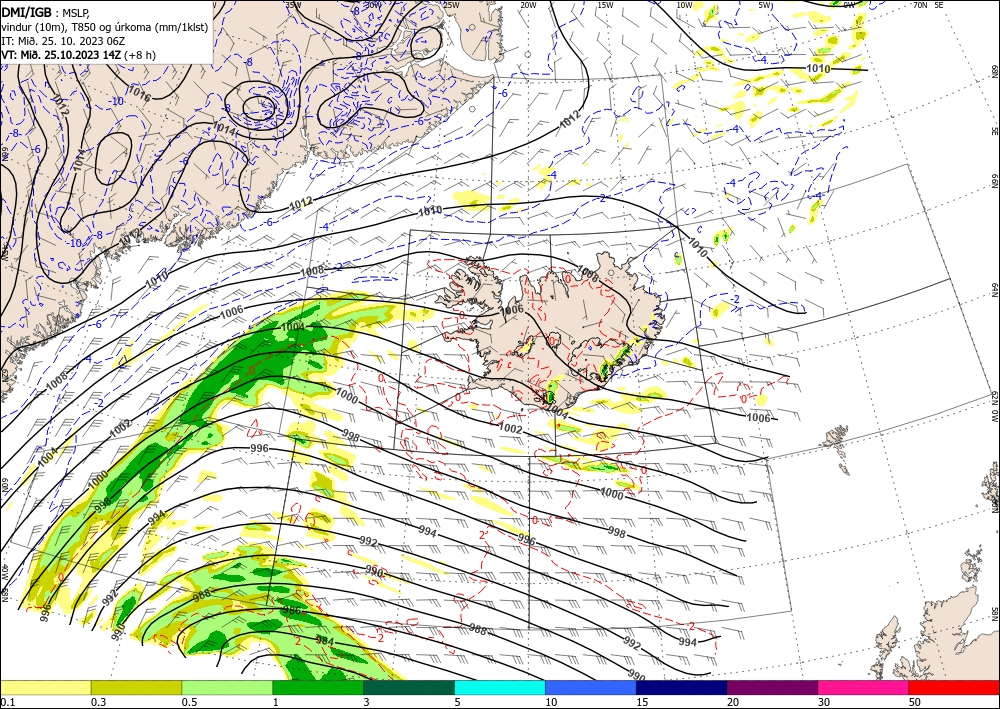Click the "15W" longitude label
1000x709 pixels.
605,5
